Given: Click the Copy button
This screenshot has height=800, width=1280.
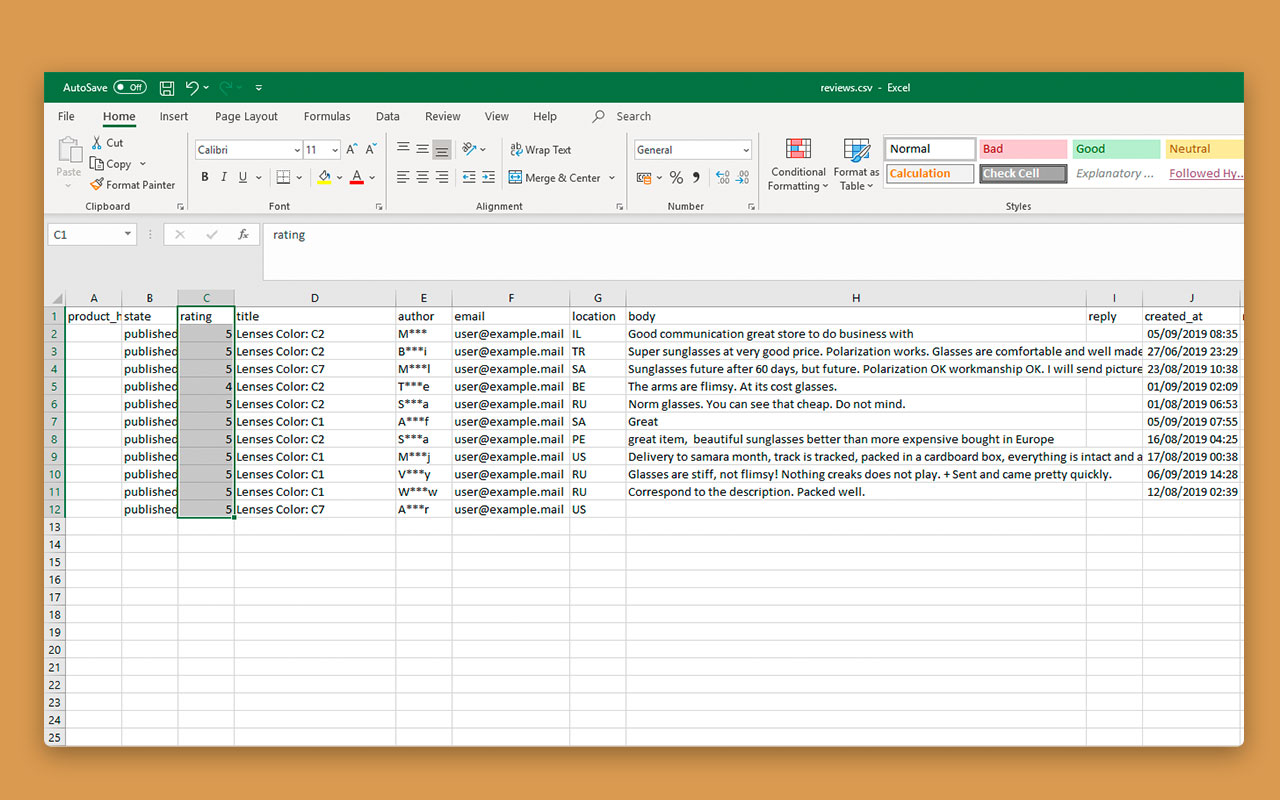Looking at the screenshot, I should tap(111, 164).
